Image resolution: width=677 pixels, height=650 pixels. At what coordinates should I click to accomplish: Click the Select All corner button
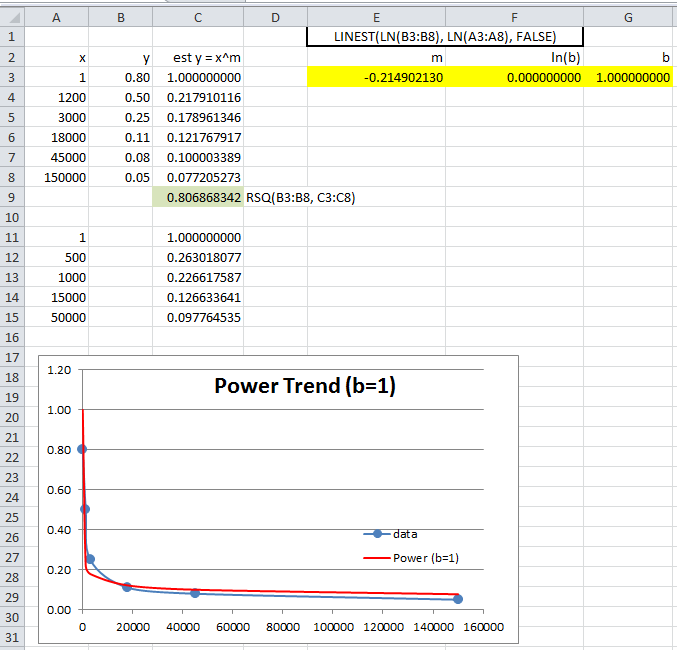click(11, 17)
